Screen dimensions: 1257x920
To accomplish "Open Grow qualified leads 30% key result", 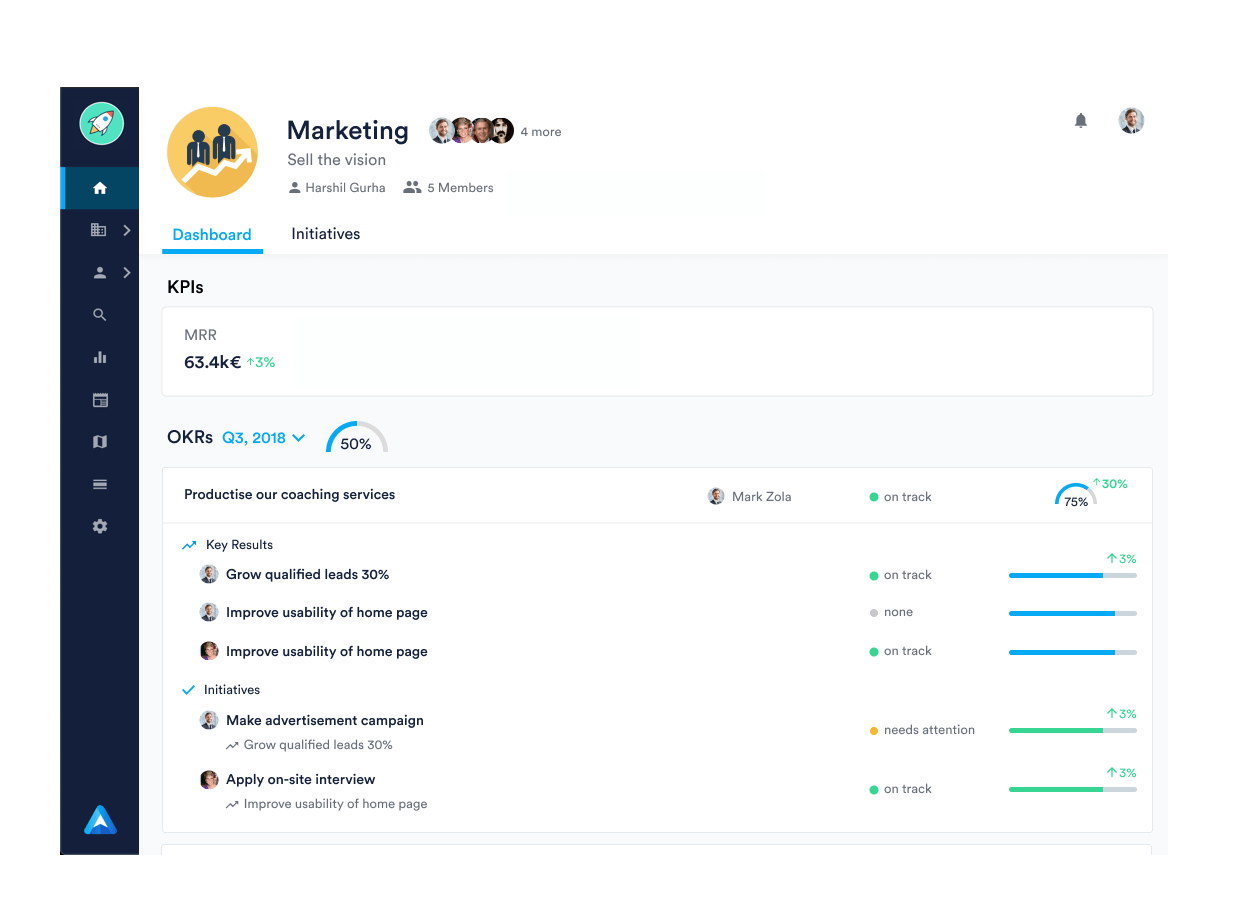I will coord(308,574).
